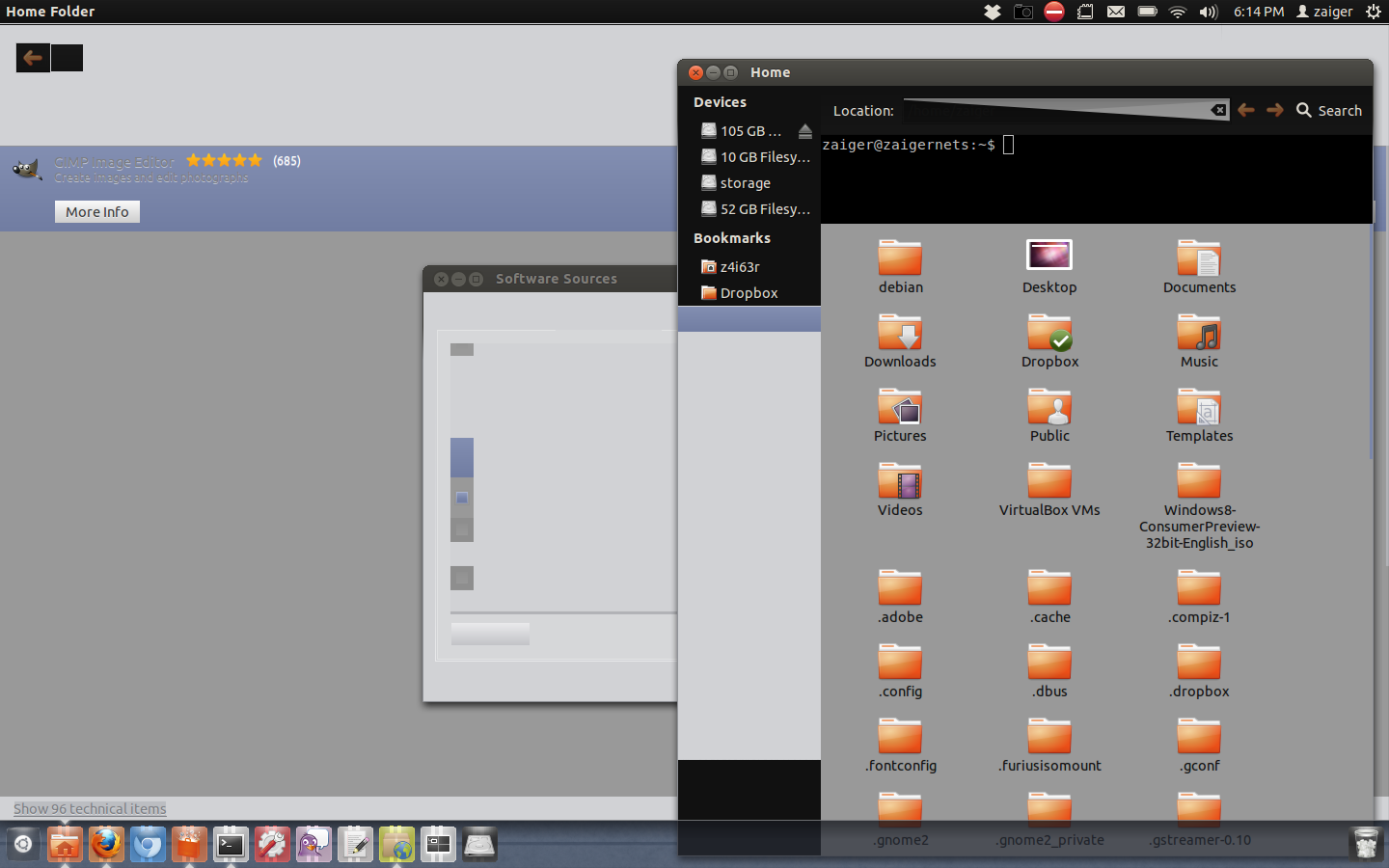Open the Workspace Switcher in the dock
Image resolution: width=1389 pixels, height=868 pixels.
pyautogui.click(x=438, y=844)
